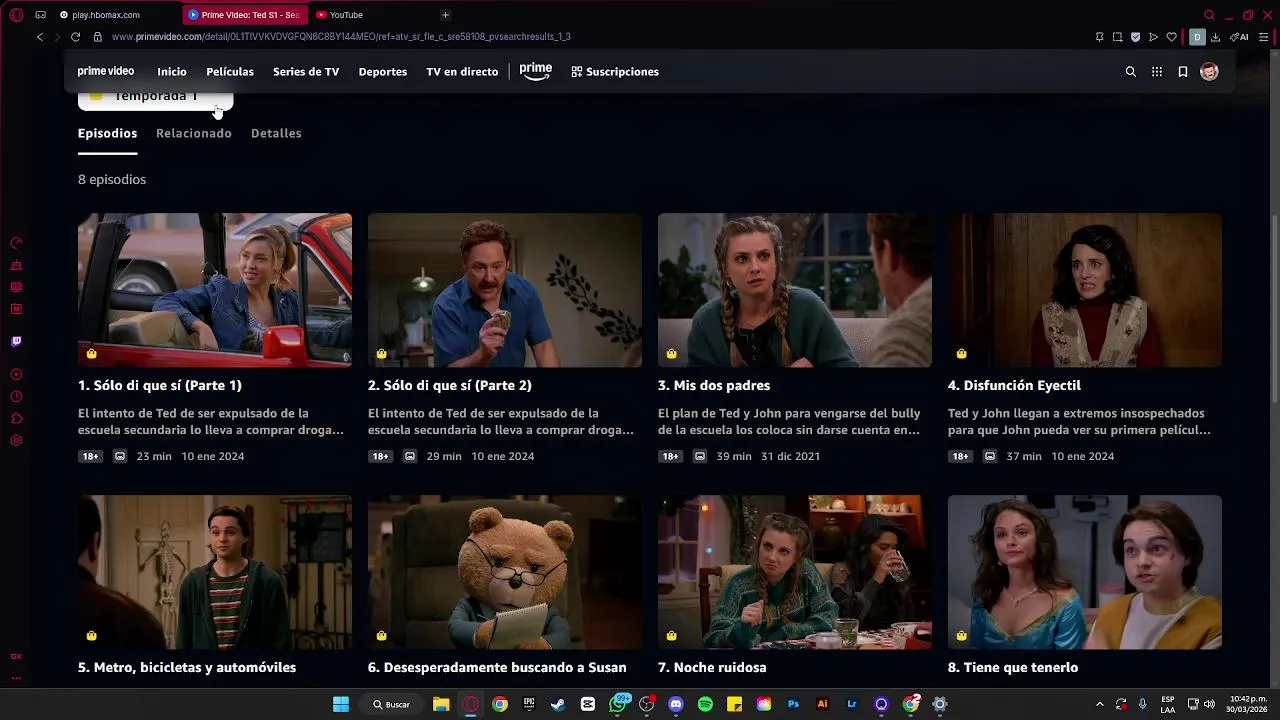Open the profile avatar menu

pos(1209,72)
